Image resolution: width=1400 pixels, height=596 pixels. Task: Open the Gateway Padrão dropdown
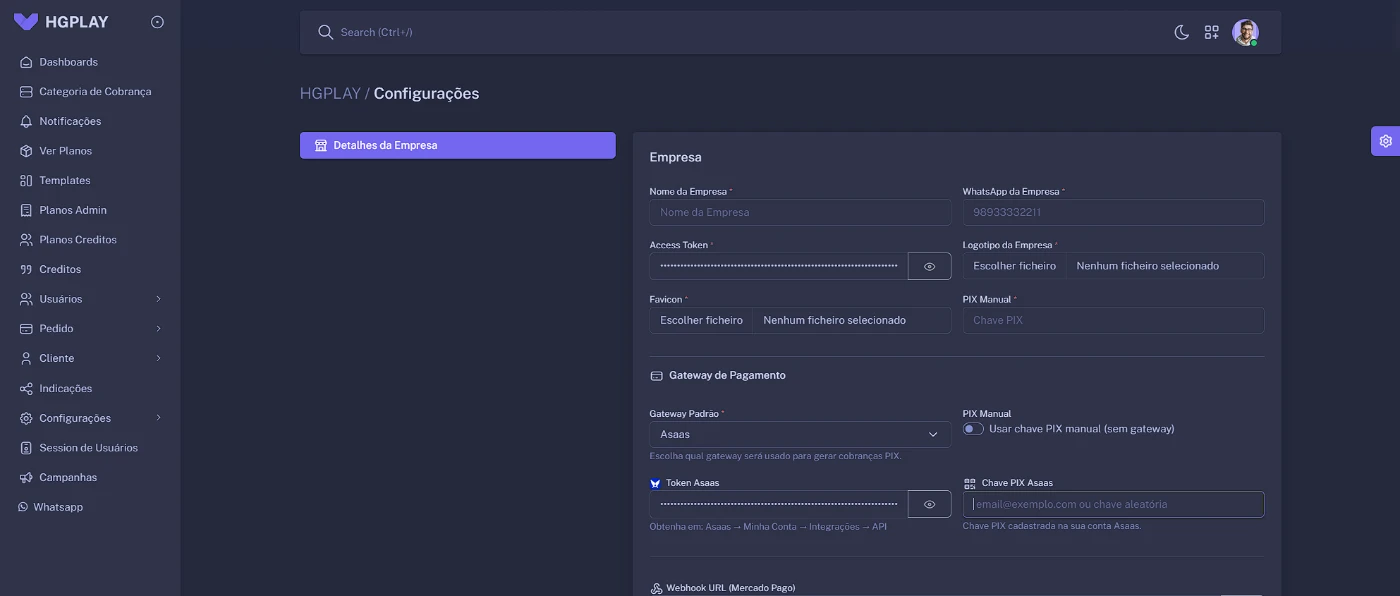pyautogui.click(x=800, y=434)
